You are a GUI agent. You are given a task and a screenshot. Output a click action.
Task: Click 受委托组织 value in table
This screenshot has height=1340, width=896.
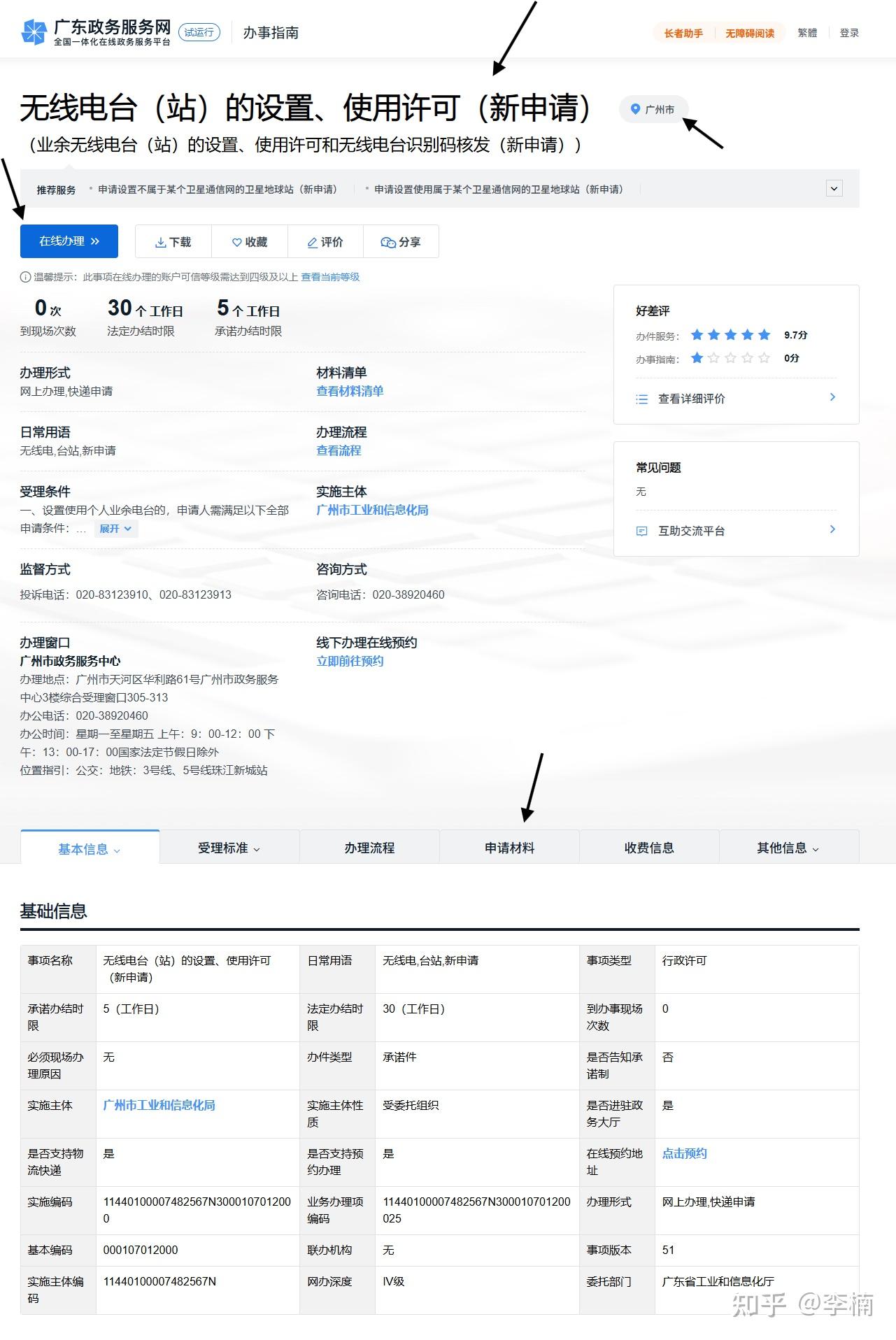pyautogui.click(x=411, y=1105)
